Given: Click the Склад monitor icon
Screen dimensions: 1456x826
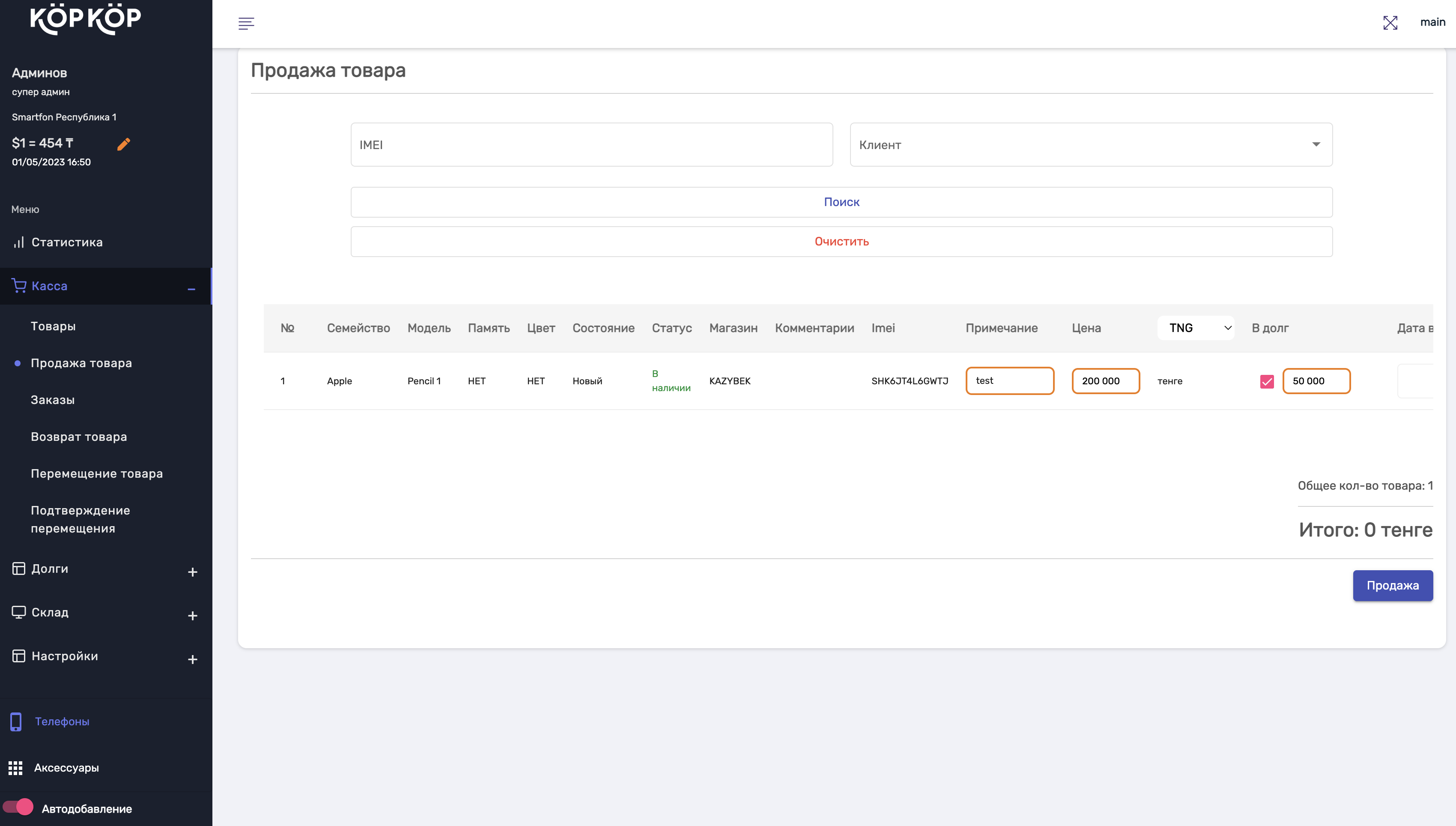Looking at the screenshot, I should pos(19,612).
